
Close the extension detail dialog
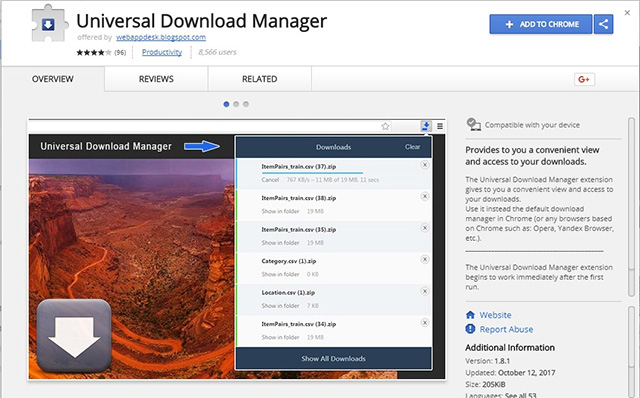[627, 13]
